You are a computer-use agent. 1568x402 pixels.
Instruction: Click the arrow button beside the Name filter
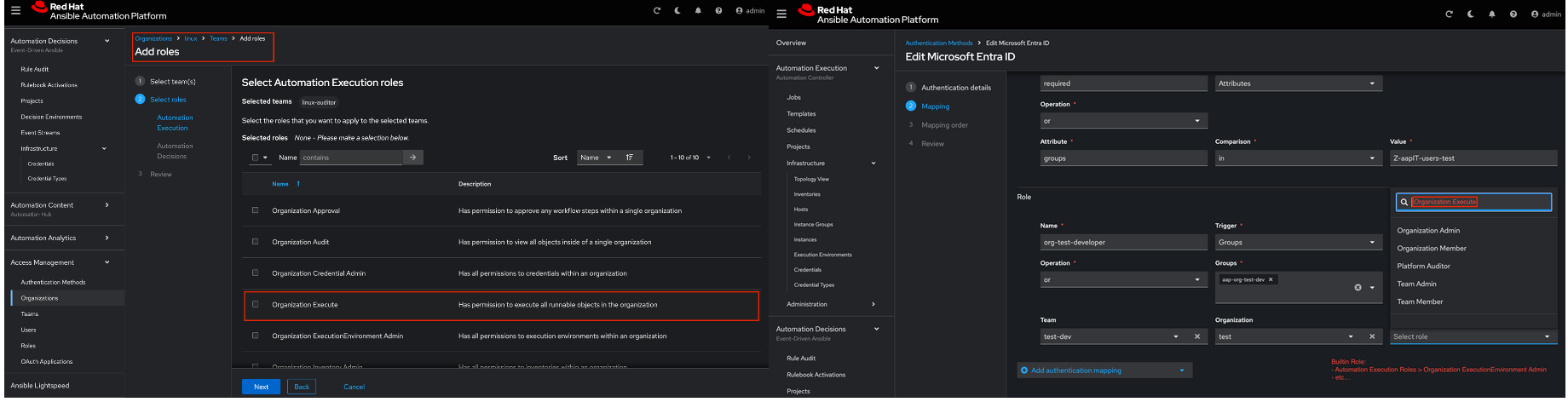coord(412,158)
